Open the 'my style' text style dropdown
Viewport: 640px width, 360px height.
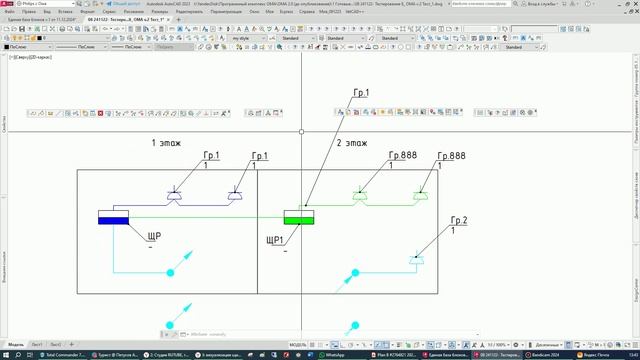click(x=248, y=38)
